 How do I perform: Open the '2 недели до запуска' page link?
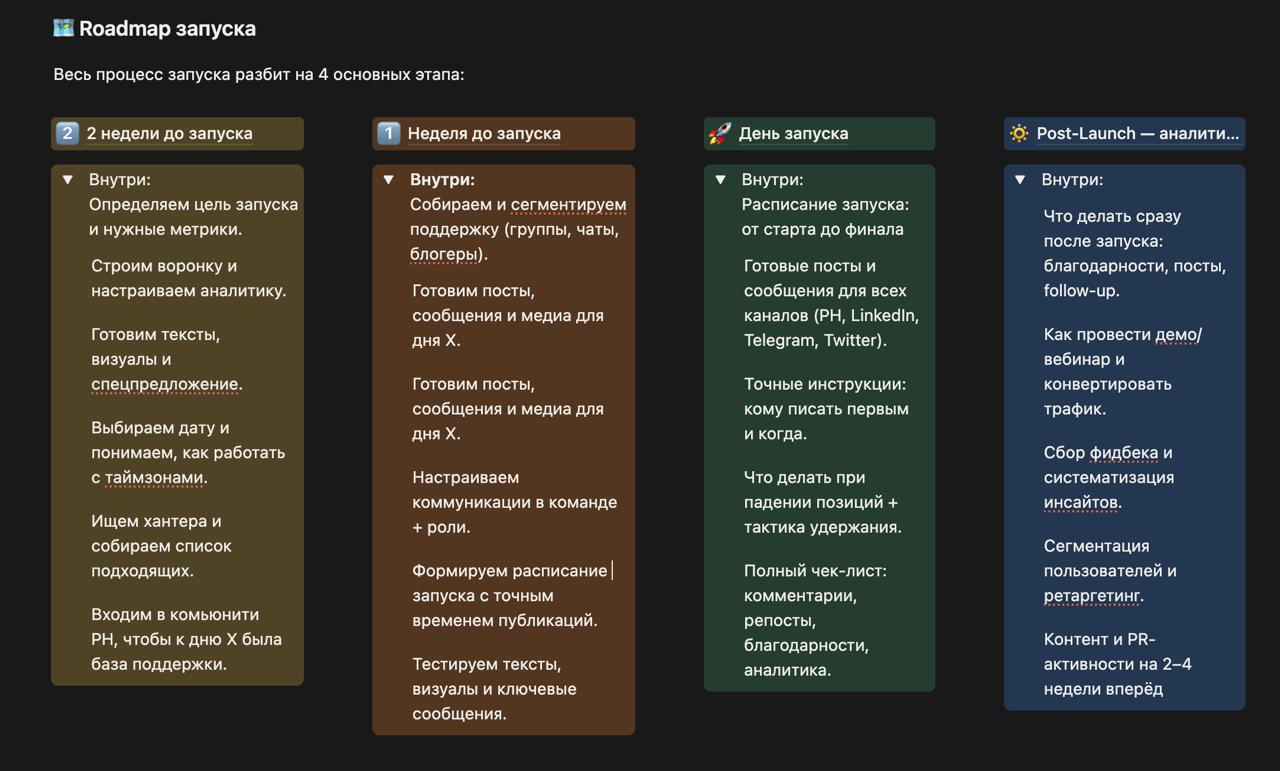[x=169, y=133]
